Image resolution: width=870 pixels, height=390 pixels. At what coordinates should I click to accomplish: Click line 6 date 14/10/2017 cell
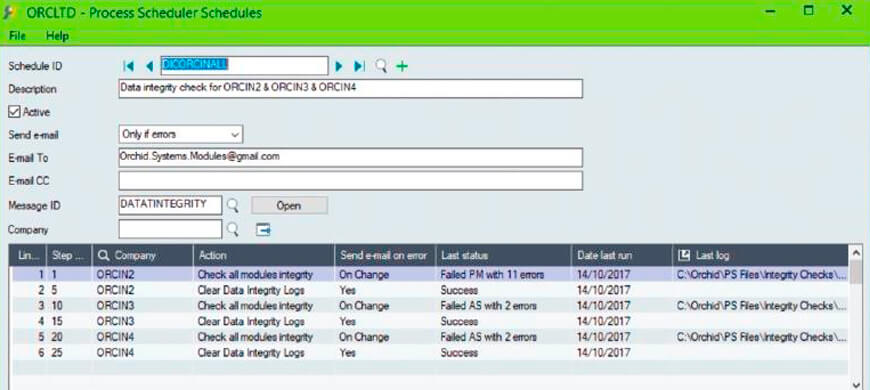(x=621, y=352)
